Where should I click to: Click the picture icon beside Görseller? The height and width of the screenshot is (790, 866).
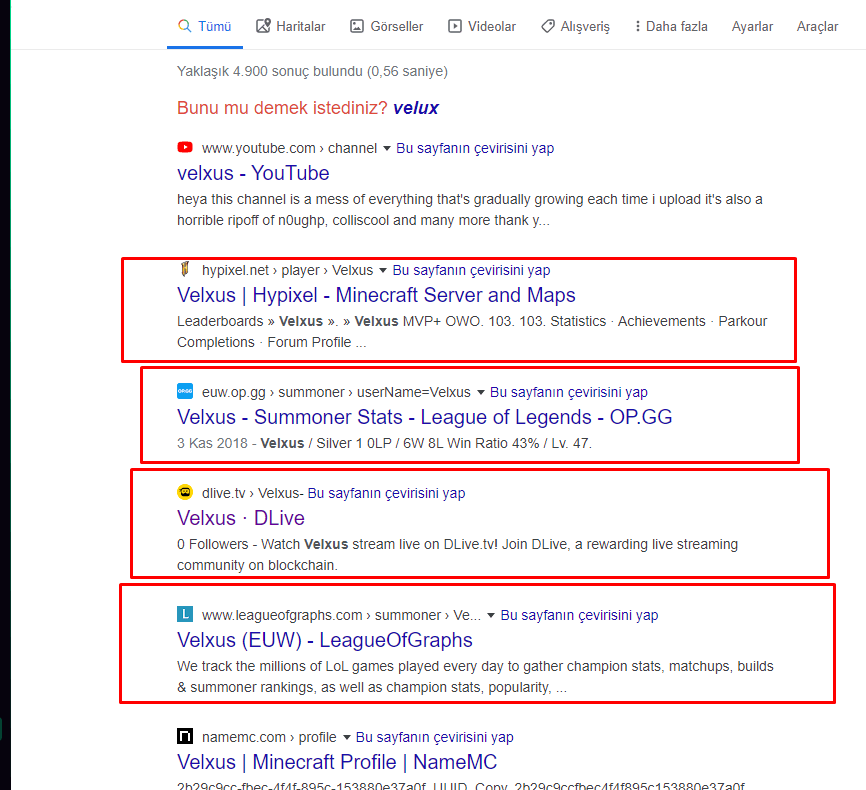click(357, 26)
